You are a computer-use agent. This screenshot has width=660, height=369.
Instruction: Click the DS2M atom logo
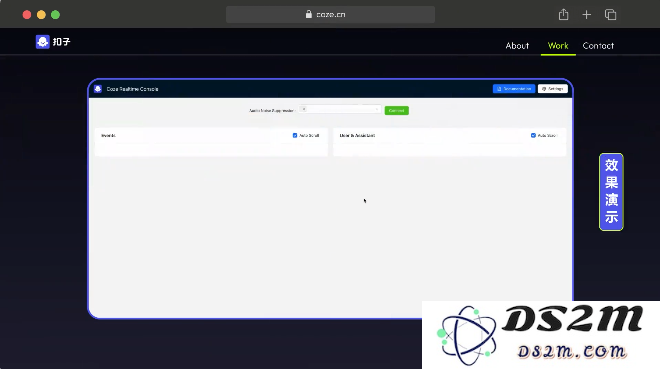(466, 335)
